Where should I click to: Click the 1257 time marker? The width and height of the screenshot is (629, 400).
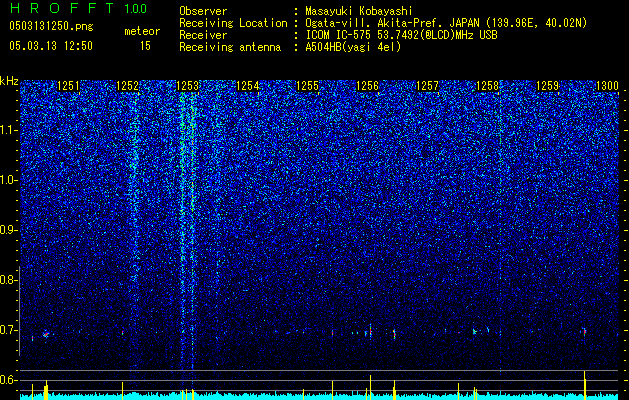[x=428, y=85]
